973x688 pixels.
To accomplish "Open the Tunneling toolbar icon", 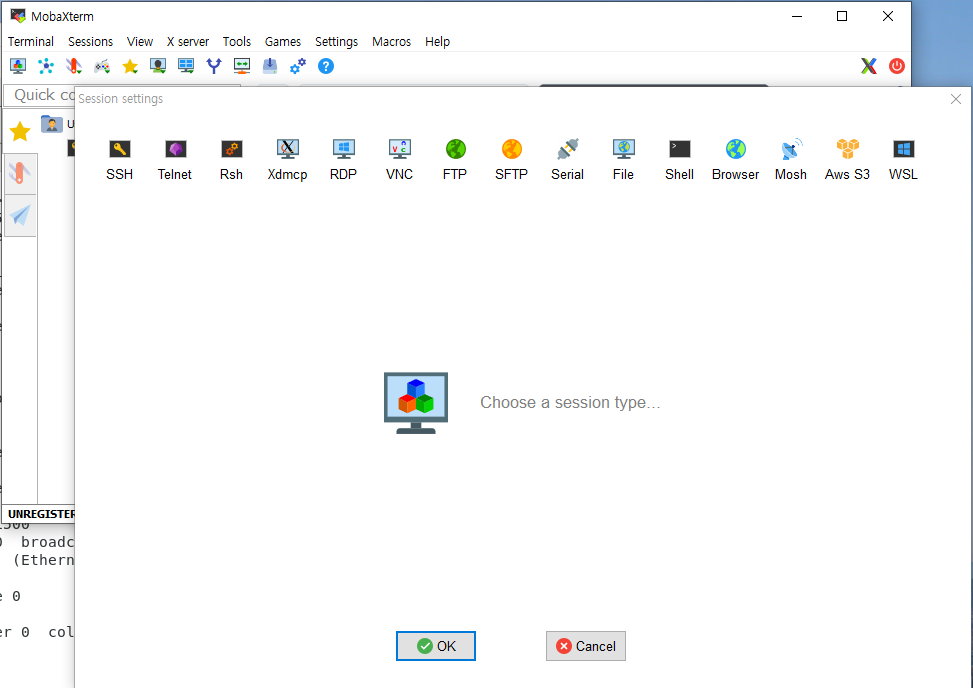I will (x=242, y=66).
